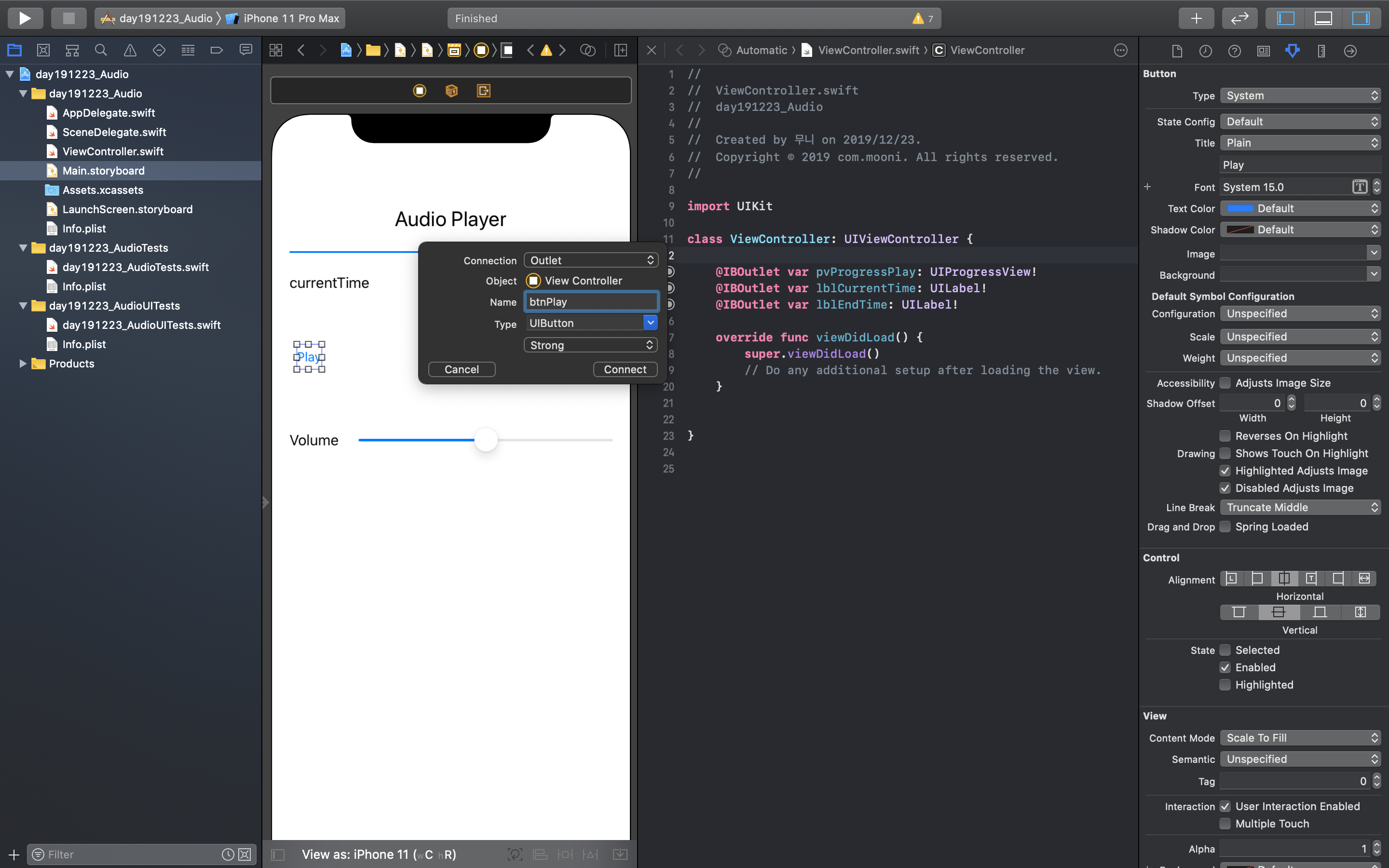Open the Breakpoint navigator icon
The height and width of the screenshot is (868, 1389).
(217, 51)
